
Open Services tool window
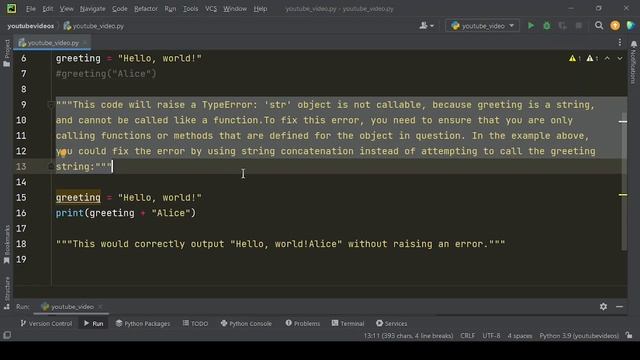(x=391, y=323)
